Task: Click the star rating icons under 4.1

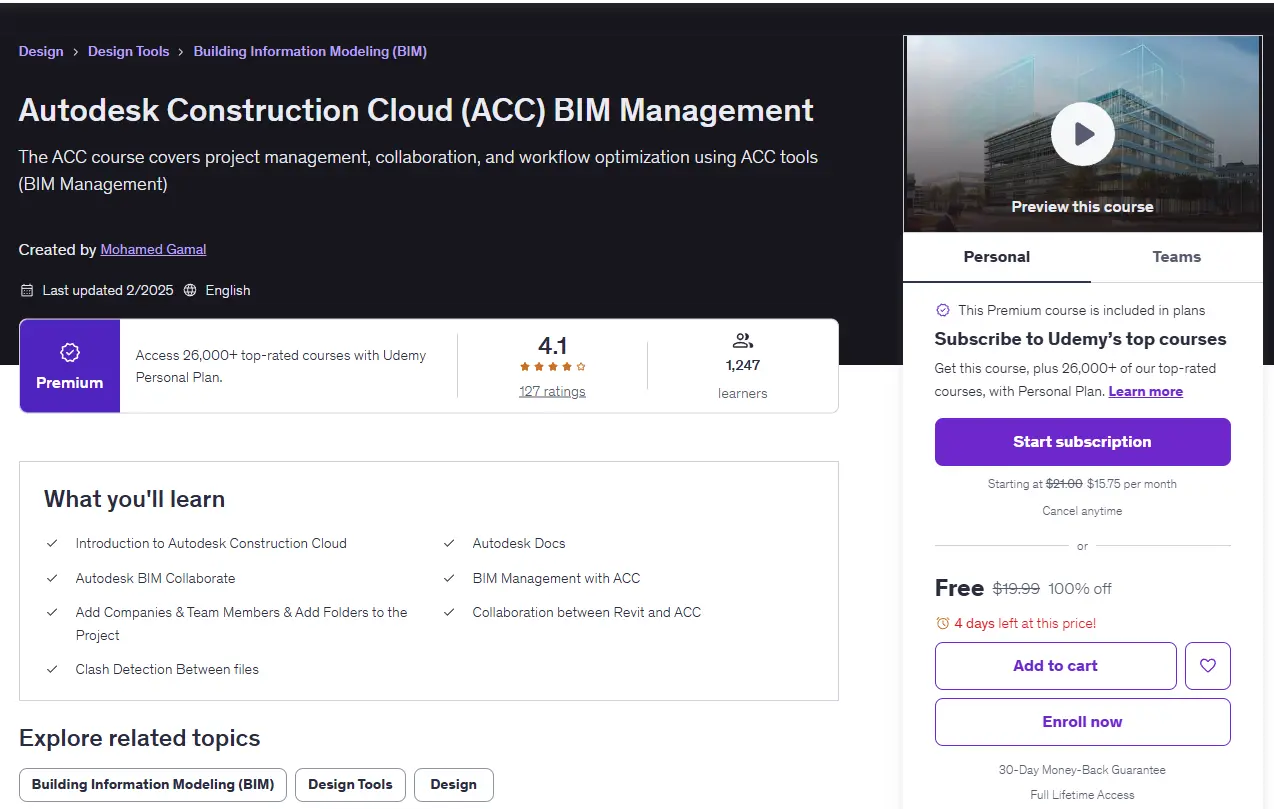Action: tap(552, 367)
